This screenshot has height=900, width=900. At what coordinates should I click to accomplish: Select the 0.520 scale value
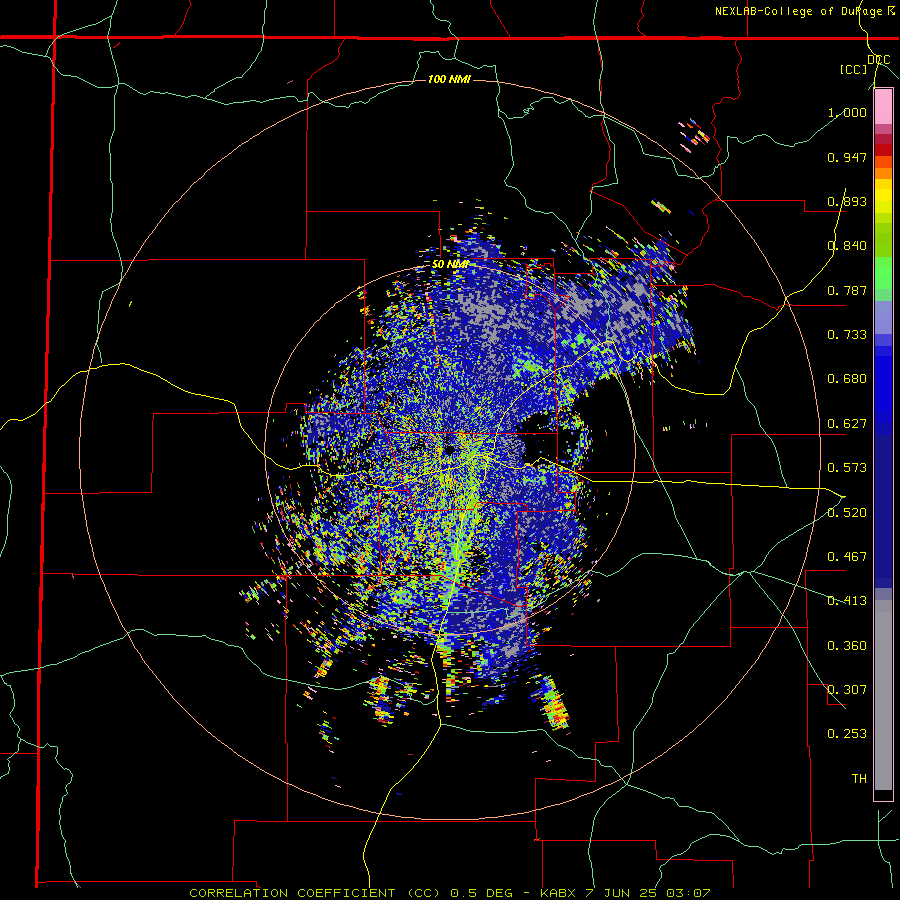pos(847,512)
